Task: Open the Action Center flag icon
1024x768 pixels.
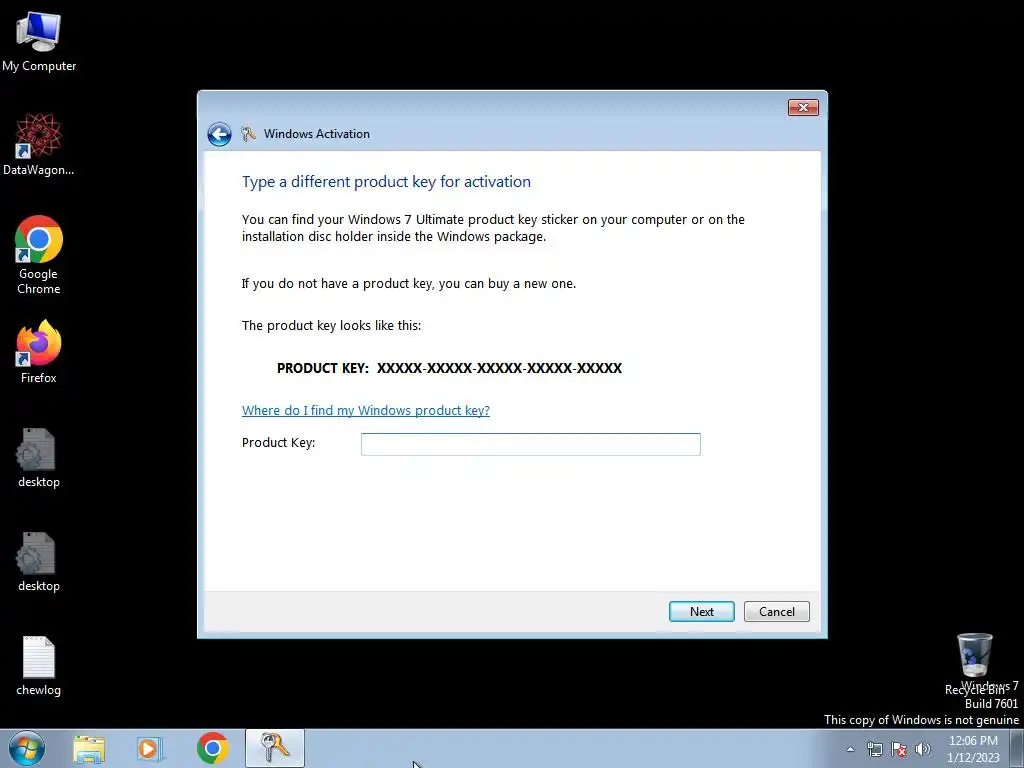Action: point(899,749)
